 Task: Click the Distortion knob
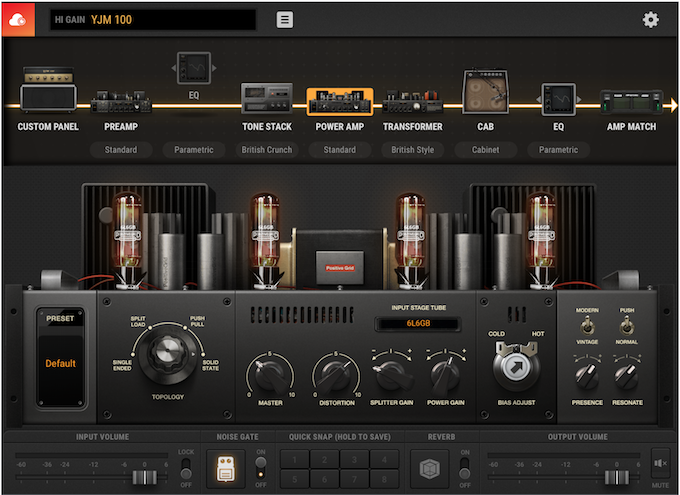336,375
